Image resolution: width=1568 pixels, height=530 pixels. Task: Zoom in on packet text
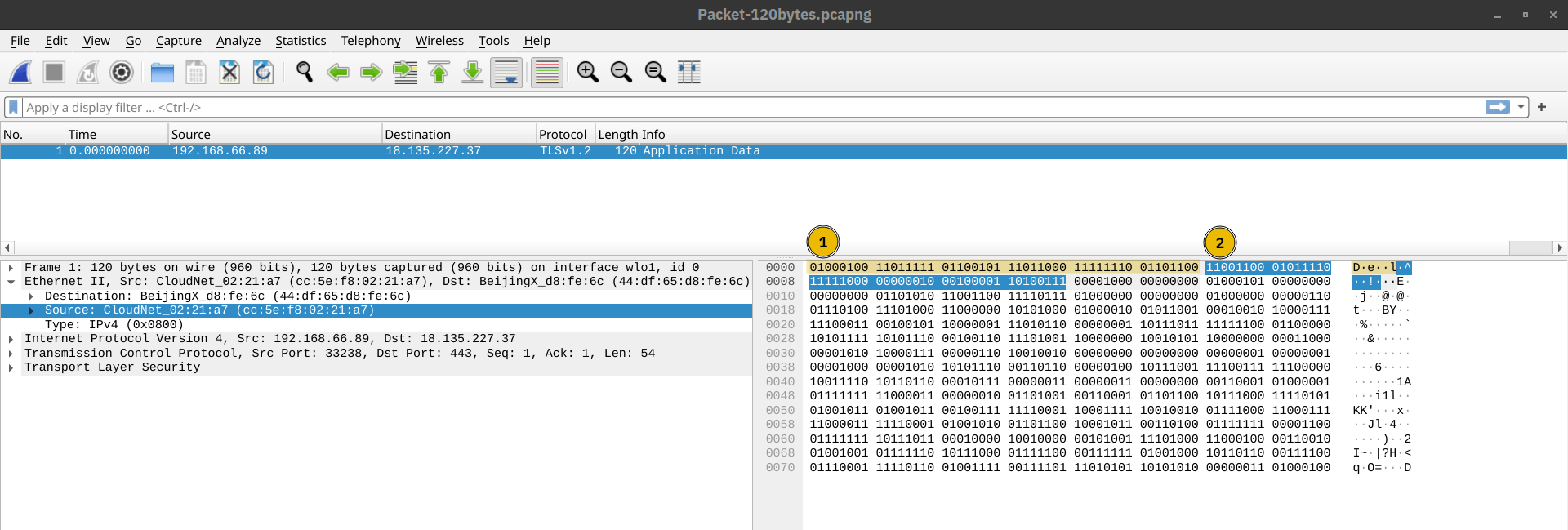point(587,73)
